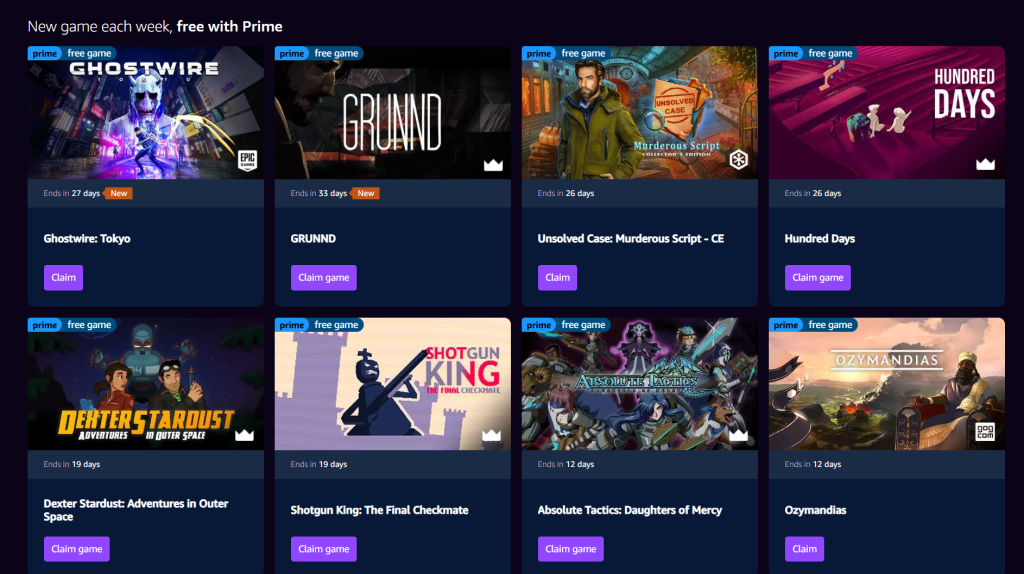This screenshot has width=1024, height=574.
Task: Claim the Ozymandias game
Action: pyautogui.click(x=805, y=549)
